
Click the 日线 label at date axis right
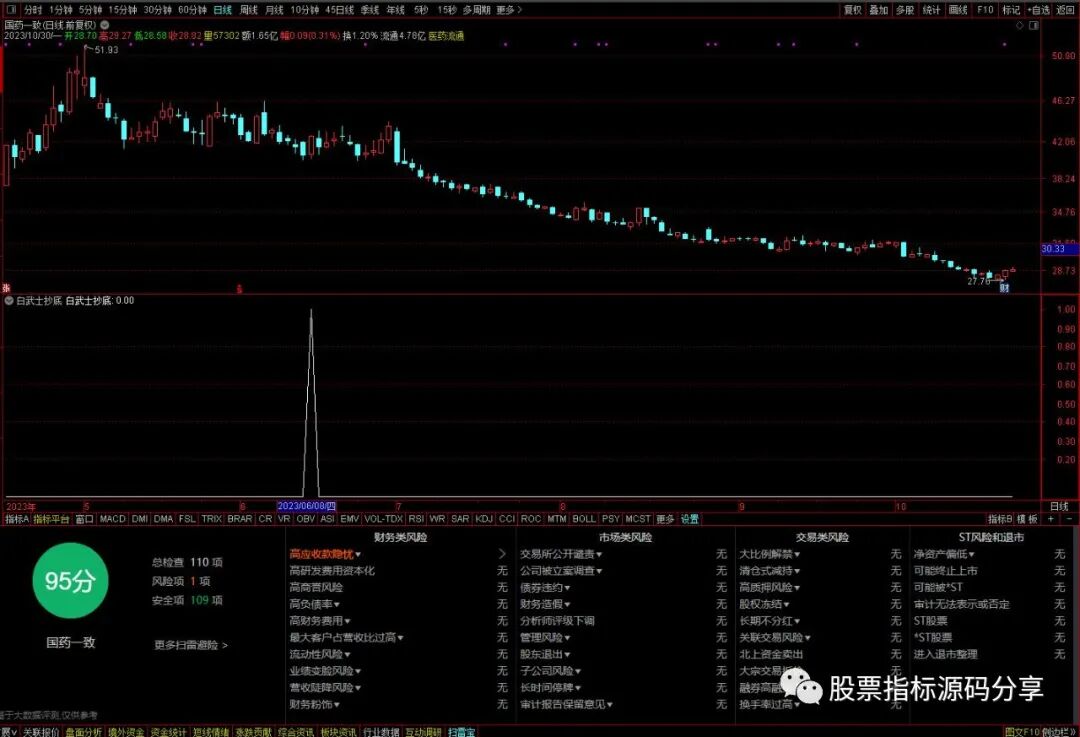click(1059, 506)
